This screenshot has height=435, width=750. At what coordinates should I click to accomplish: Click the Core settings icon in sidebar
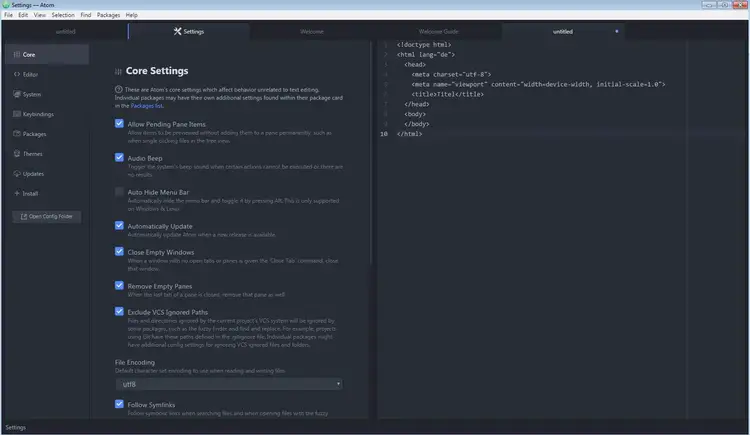(x=17, y=55)
